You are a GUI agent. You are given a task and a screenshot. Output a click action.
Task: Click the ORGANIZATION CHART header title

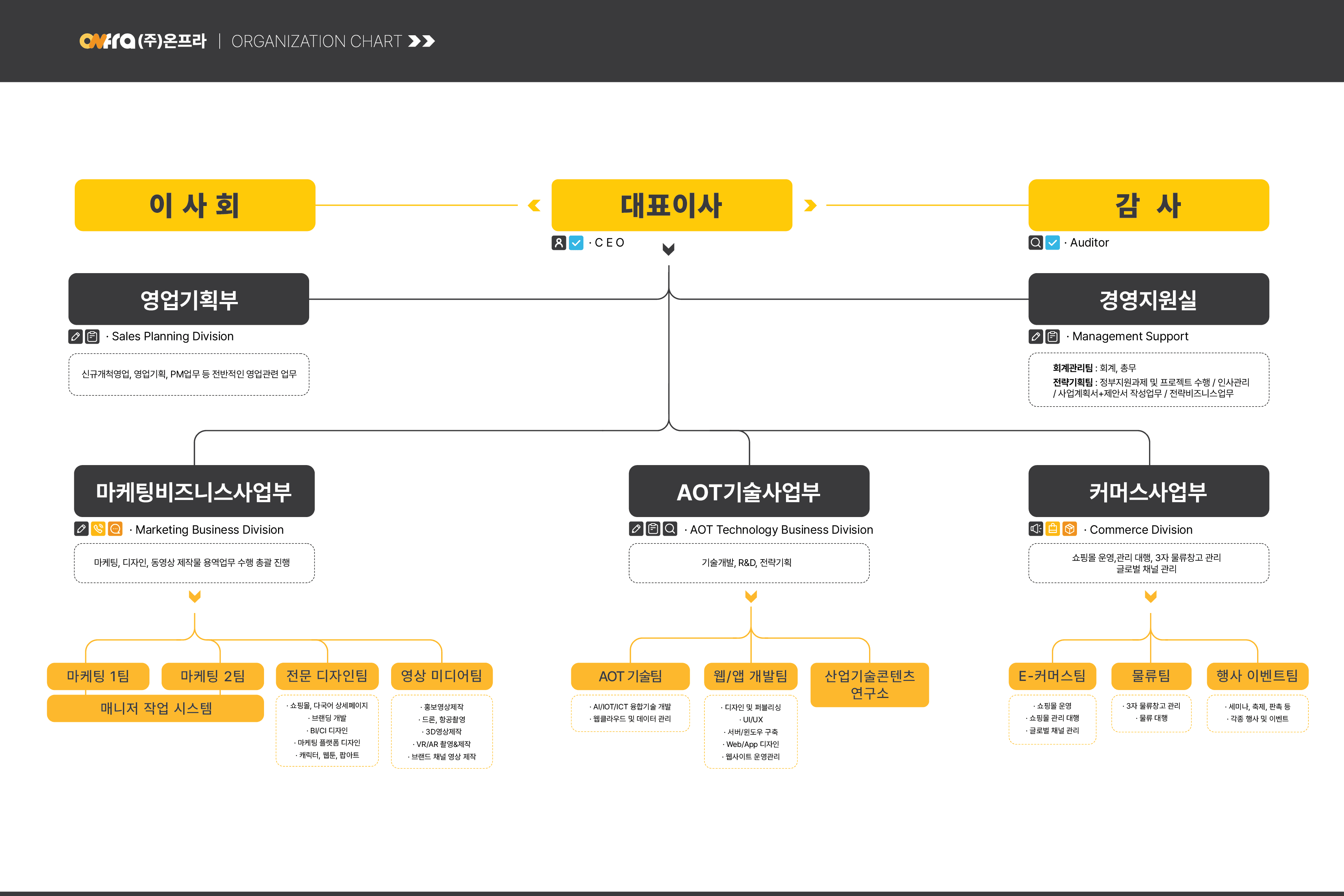click(317, 41)
